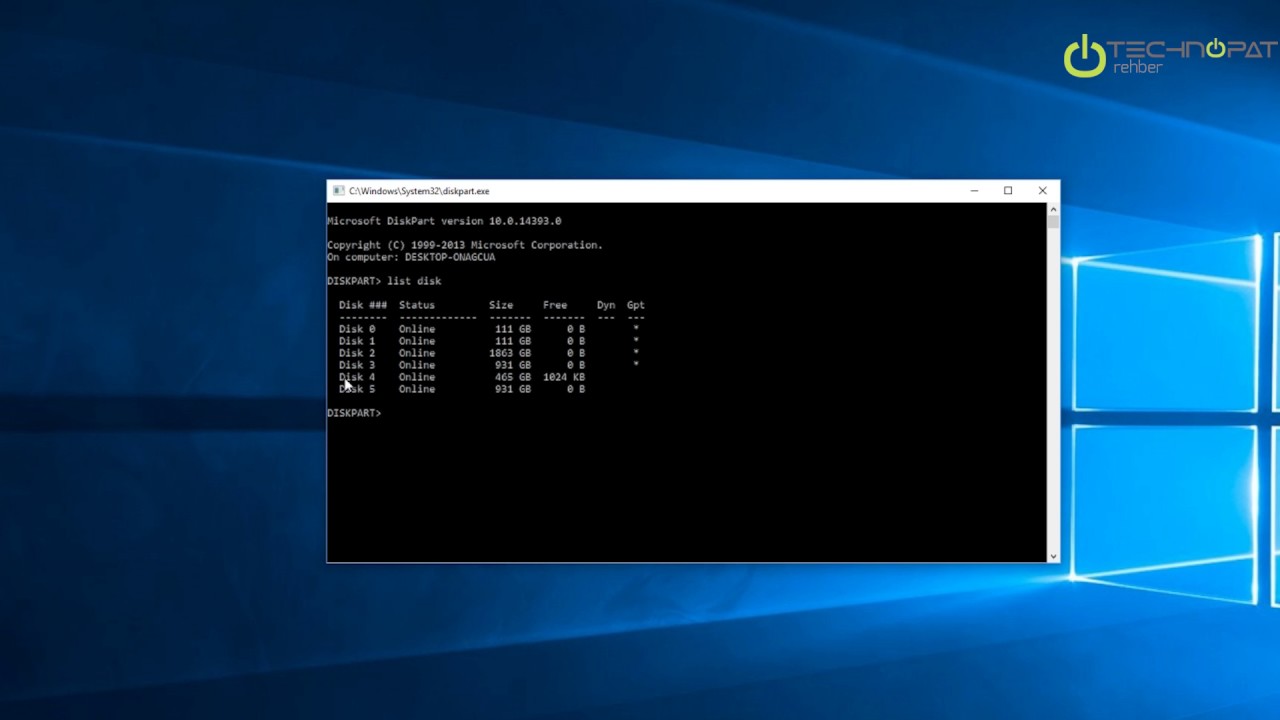Click the empty scrollbar track below the thumb
The width and height of the screenshot is (1280, 720).
(1053, 400)
